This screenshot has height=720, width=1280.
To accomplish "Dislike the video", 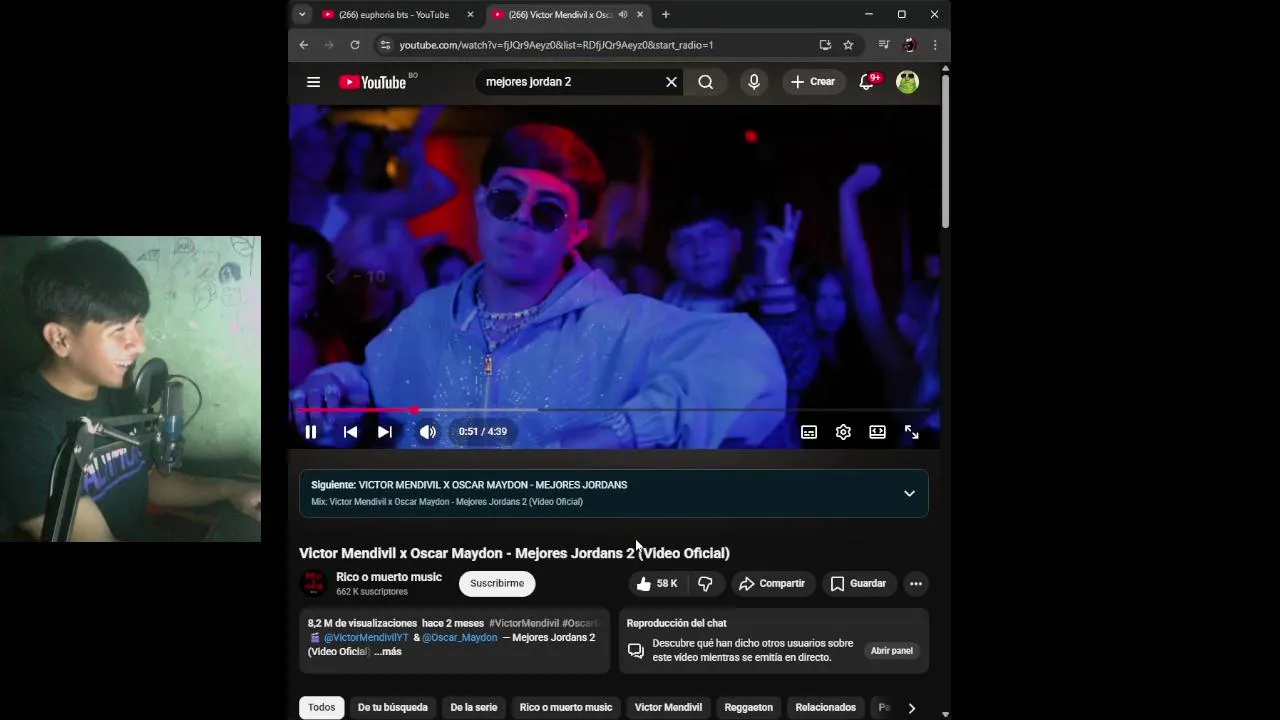I will click(x=705, y=583).
